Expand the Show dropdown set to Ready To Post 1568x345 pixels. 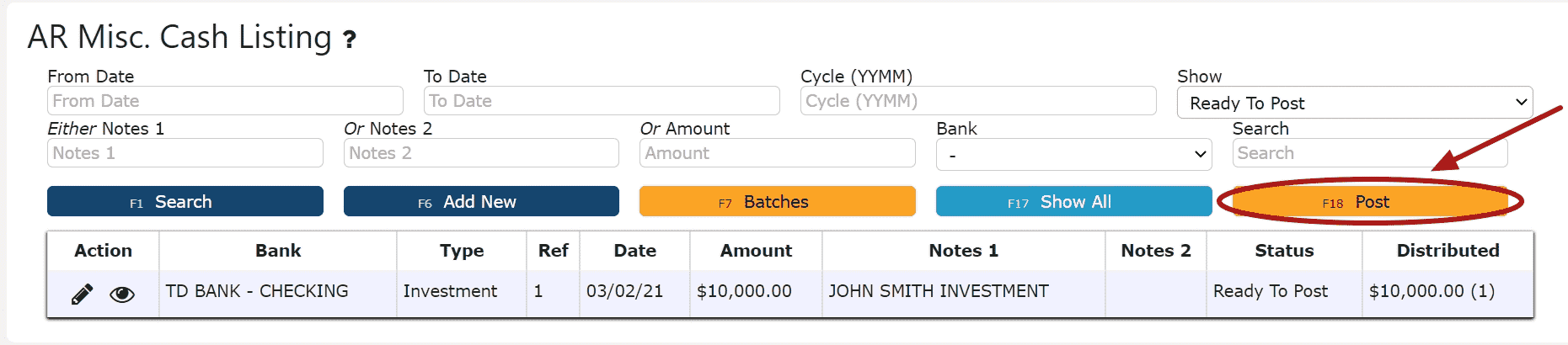[1355, 103]
